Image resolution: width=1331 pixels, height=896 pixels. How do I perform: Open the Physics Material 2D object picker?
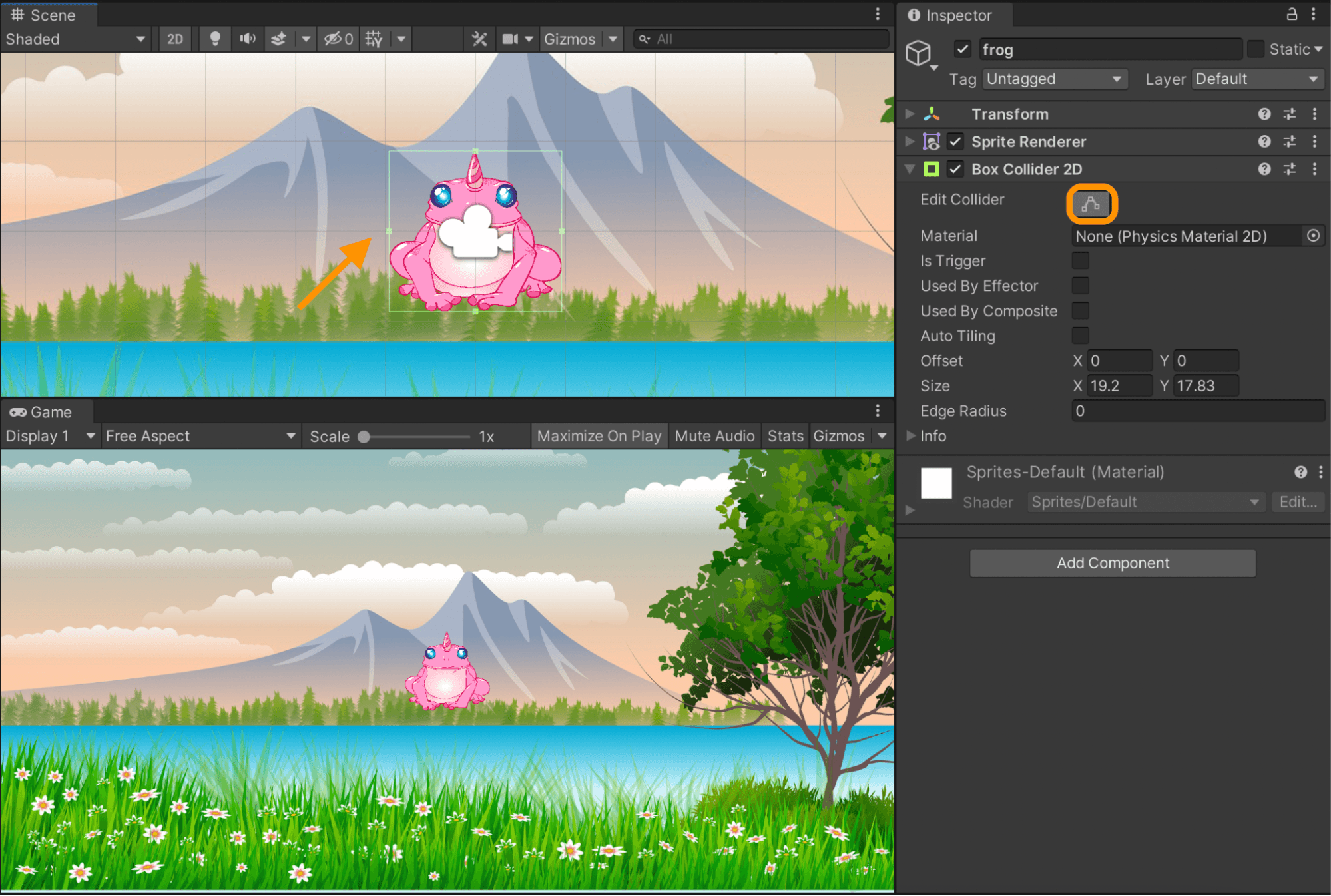(x=1314, y=236)
